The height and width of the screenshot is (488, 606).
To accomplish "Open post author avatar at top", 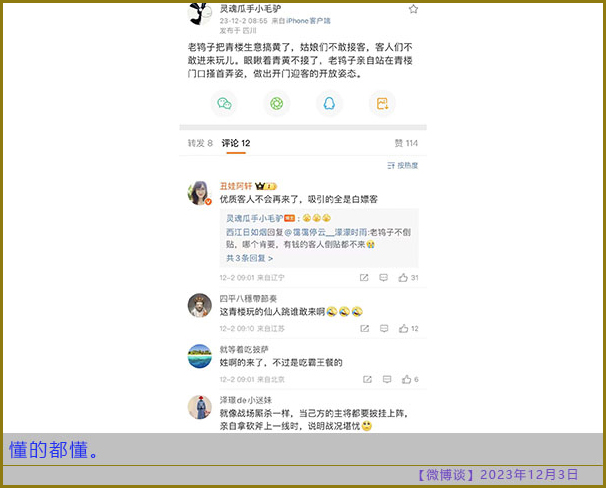I will click(x=199, y=14).
